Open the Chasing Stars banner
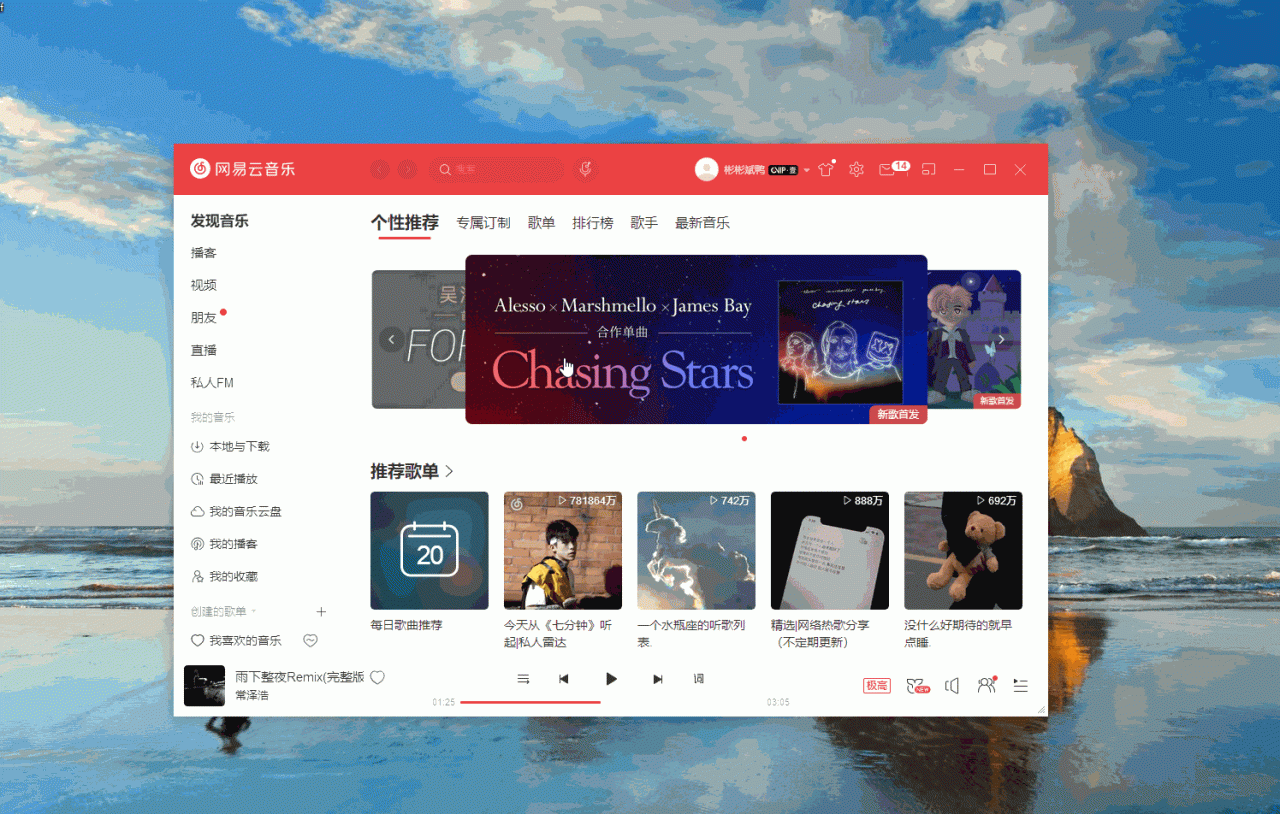Viewport: 1280px width, 814px height. point(696,339)
